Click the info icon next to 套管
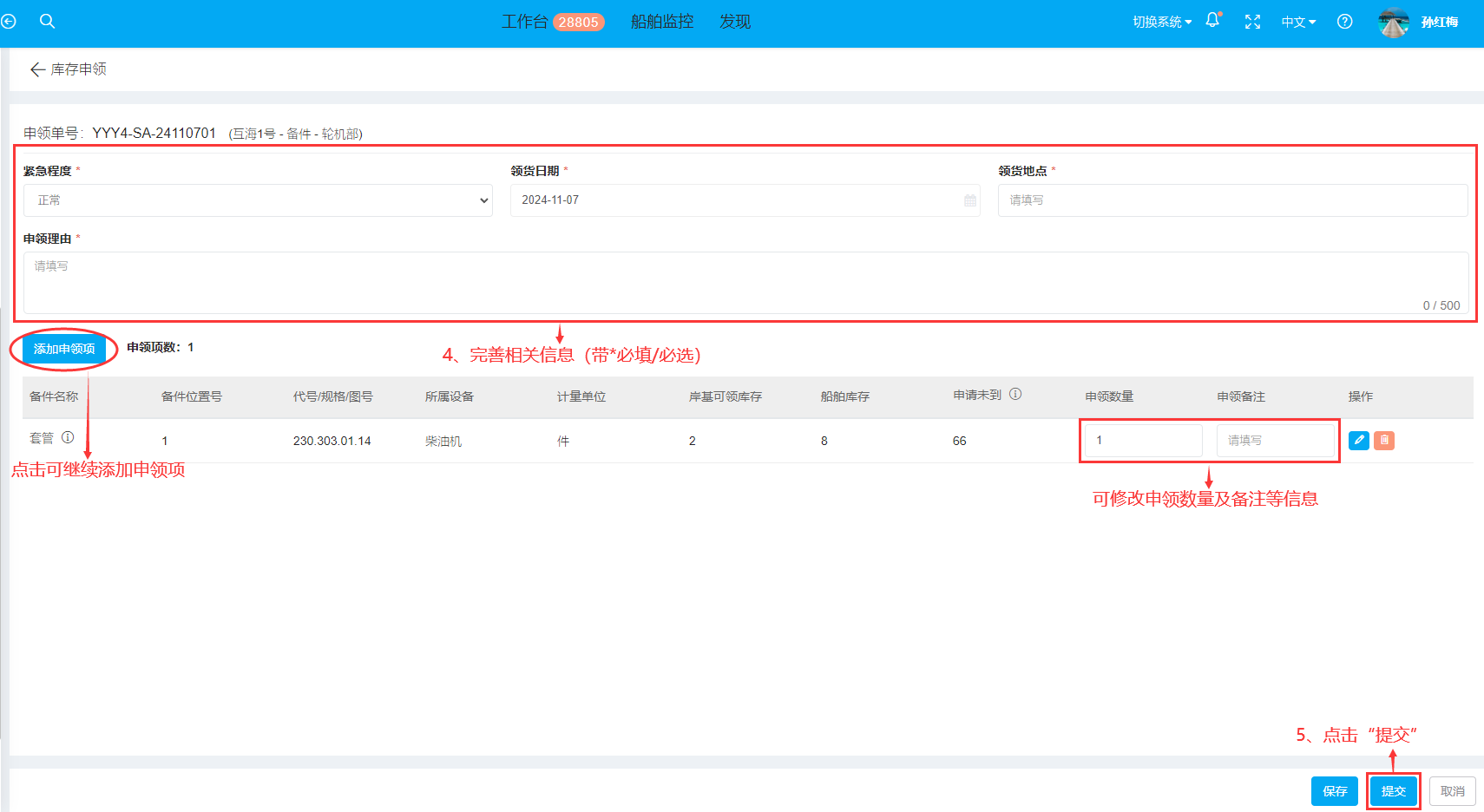 point(68,438)
